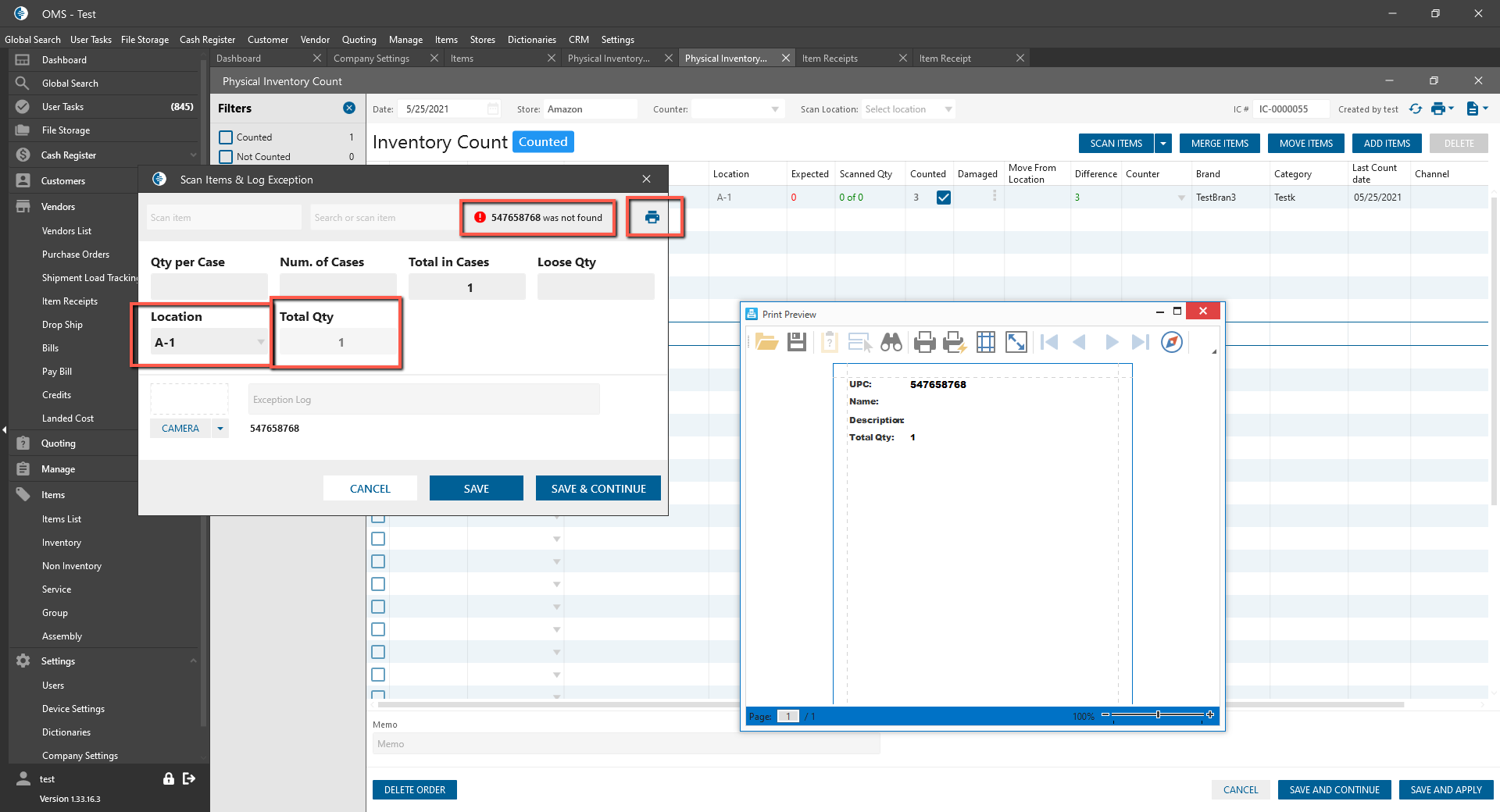Open the Dictionaries menu
Viewport: 1500px width, 812px height.
point(531,40)
